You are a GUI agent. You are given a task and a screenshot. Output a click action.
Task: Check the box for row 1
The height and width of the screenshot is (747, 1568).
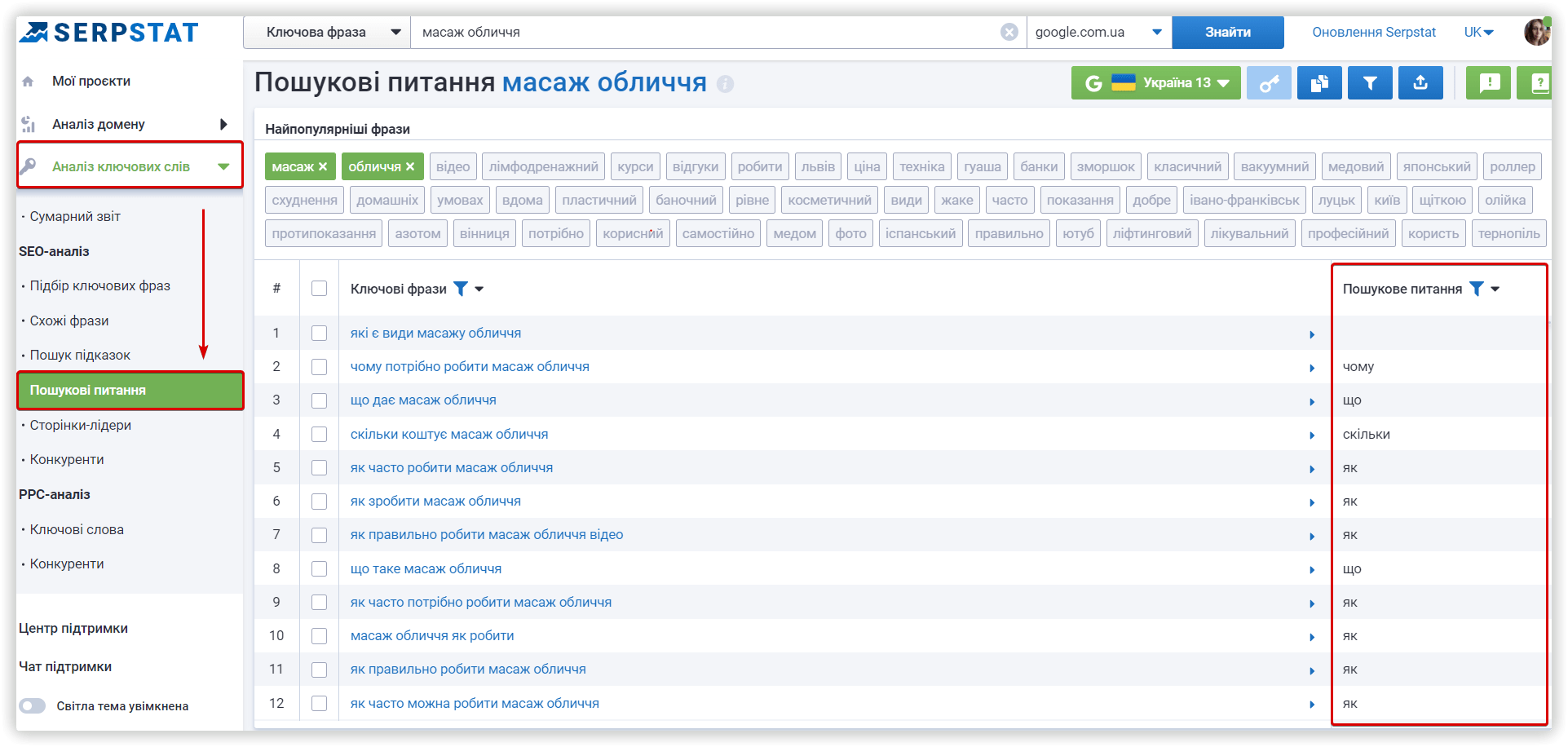(319, 333)
